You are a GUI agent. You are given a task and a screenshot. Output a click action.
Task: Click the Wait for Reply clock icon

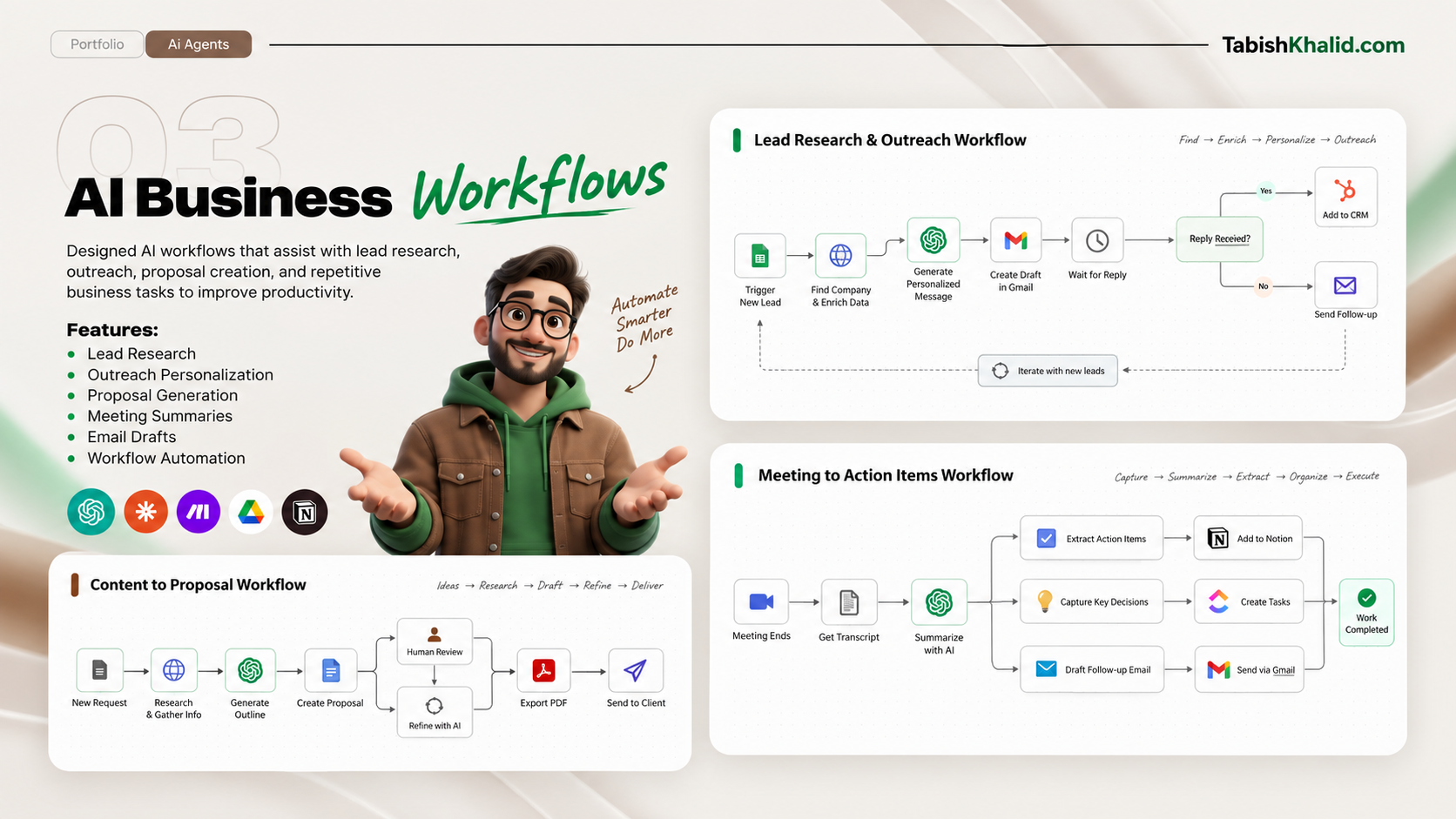pyautogui.click(x=1097, y=240)
